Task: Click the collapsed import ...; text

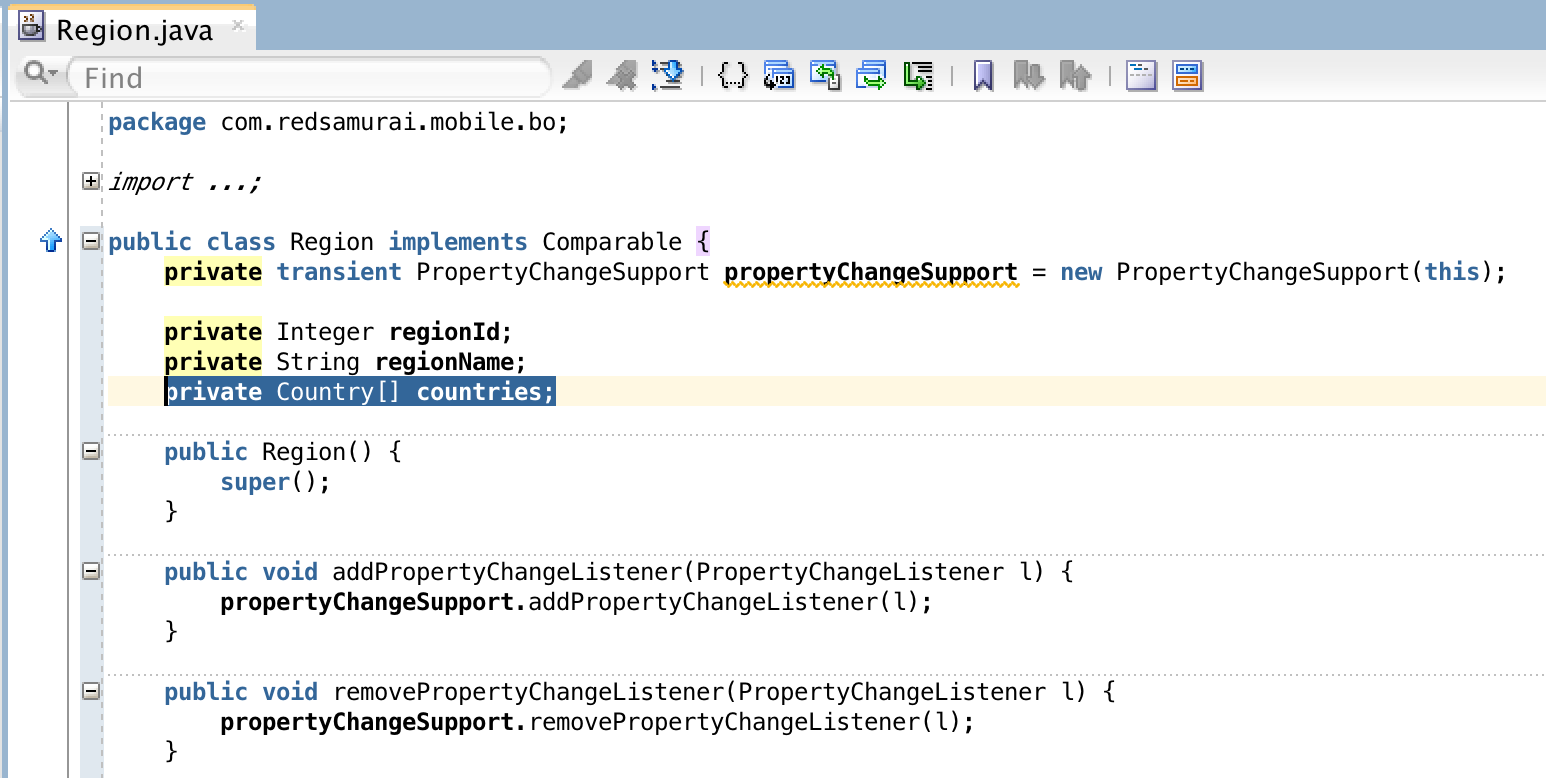Action: (x=185, y=182)
